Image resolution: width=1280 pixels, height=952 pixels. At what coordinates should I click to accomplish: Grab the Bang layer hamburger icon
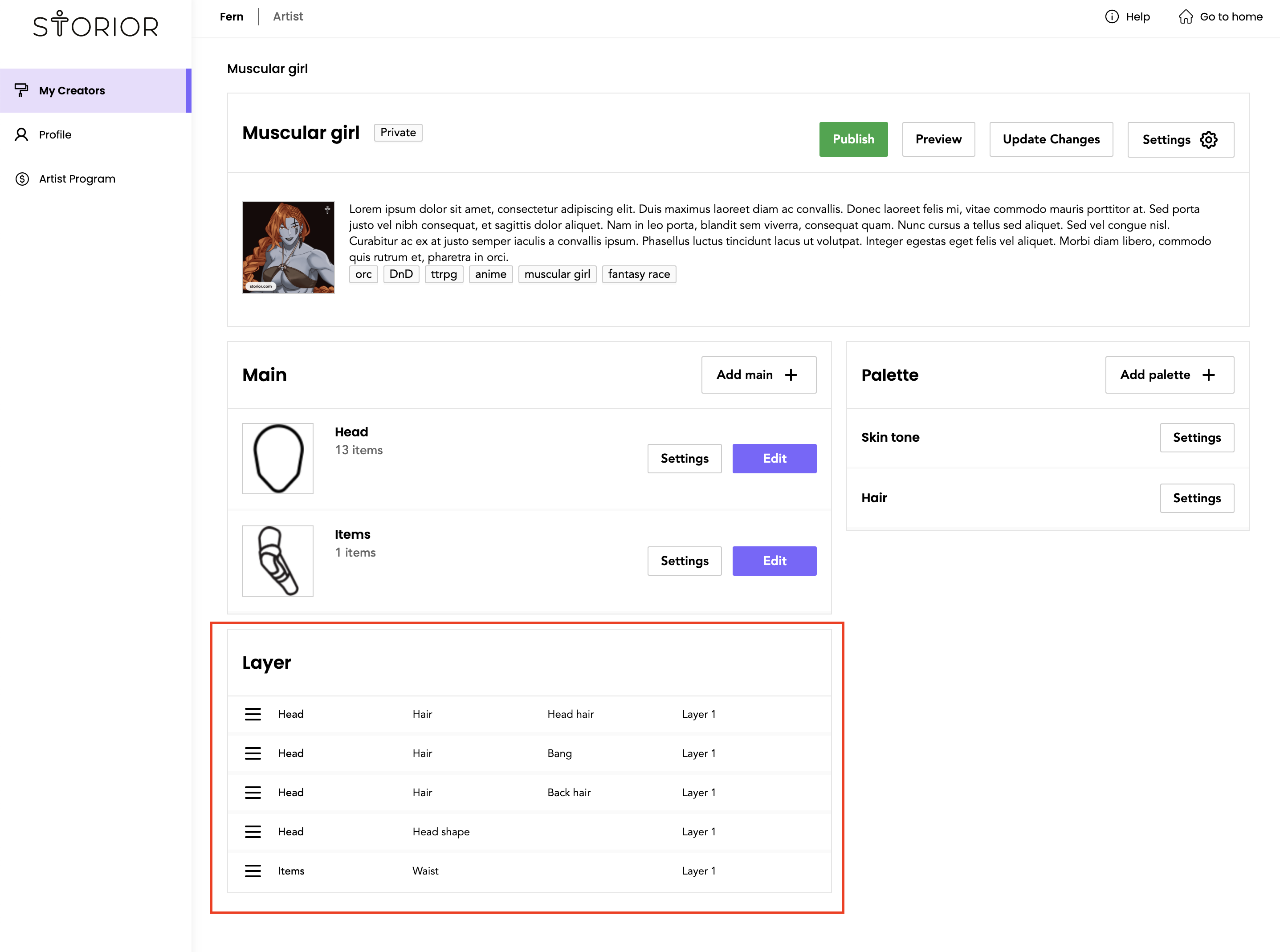point(253,753)
